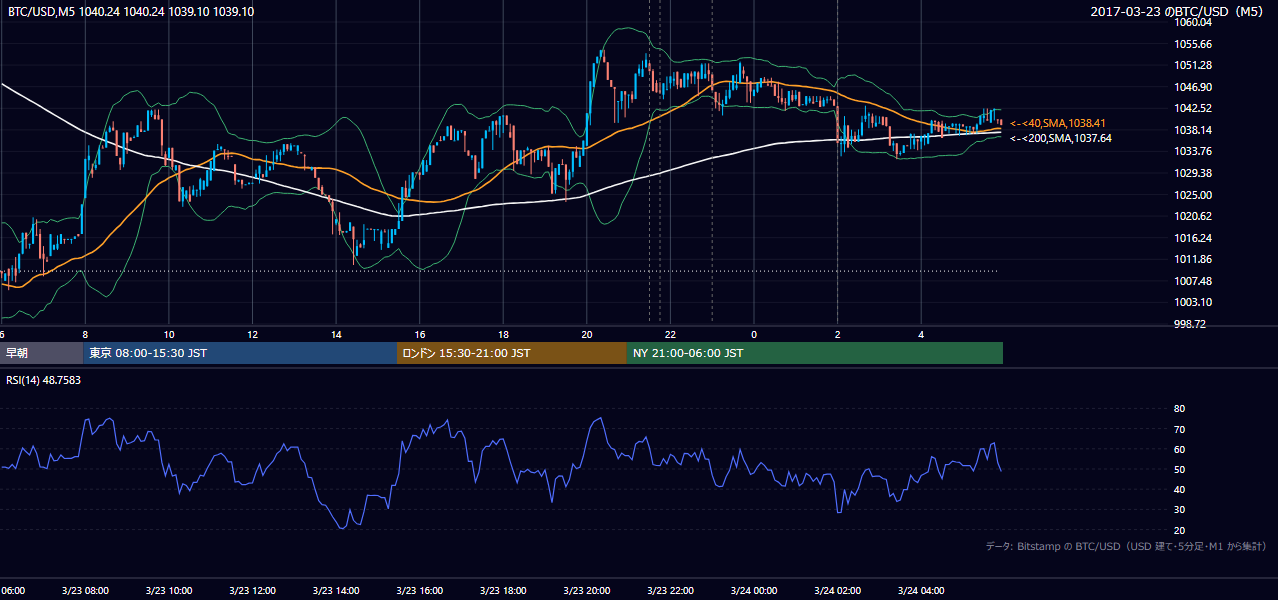1278x600 pixels.
Task: Click price axis value 1038.14
Action: coord(1193,130)
